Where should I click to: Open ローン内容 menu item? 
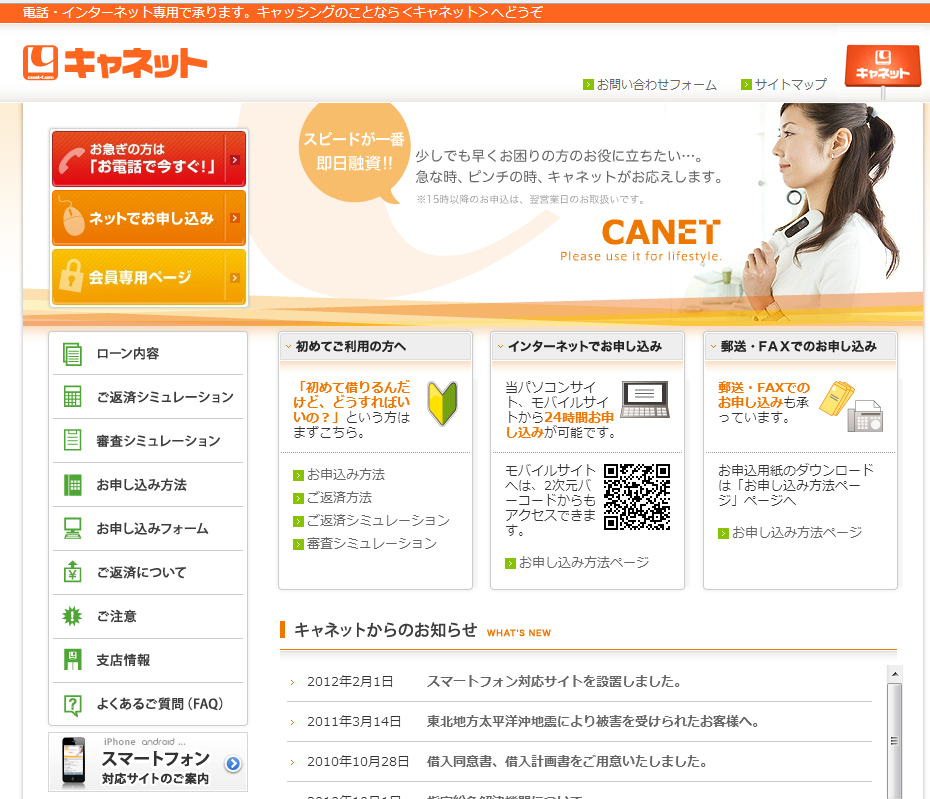[x=148, y=354]
